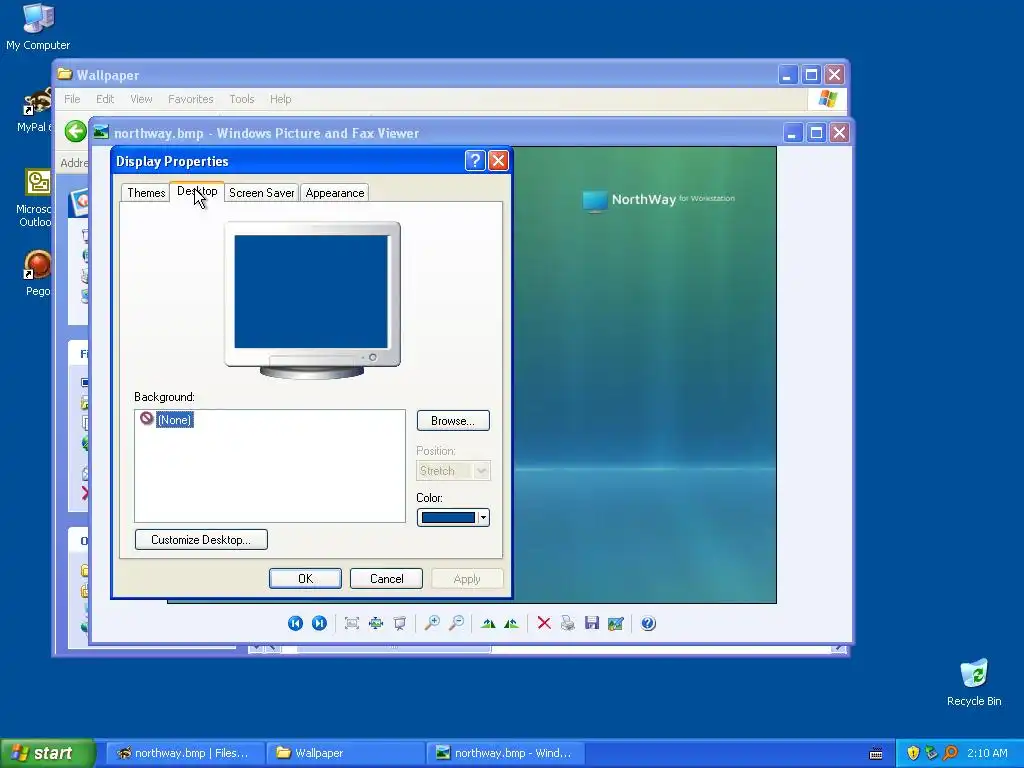Close Display Properties dialog
The width and height of the screenshot is (1024, 768).
pyautogui.click(x=498, y=161)
